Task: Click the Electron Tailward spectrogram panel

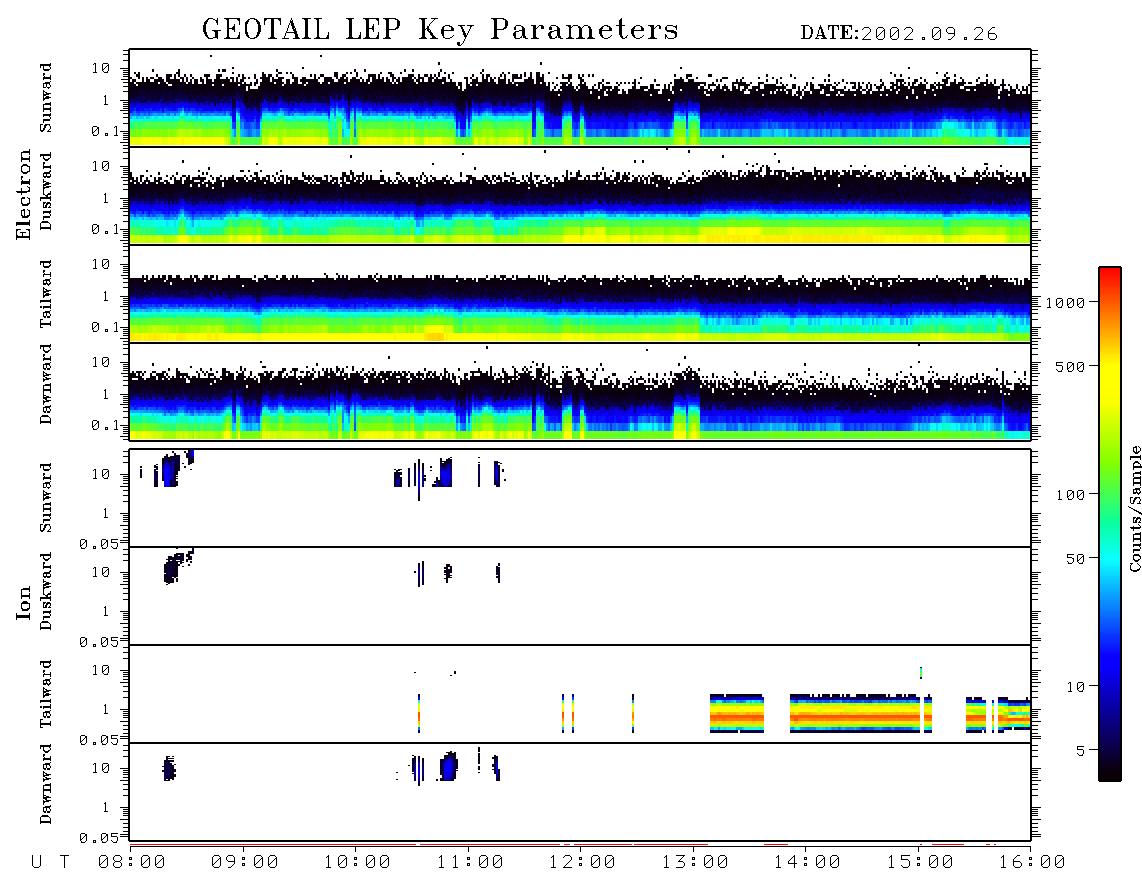Action: (x=580, y=294)
